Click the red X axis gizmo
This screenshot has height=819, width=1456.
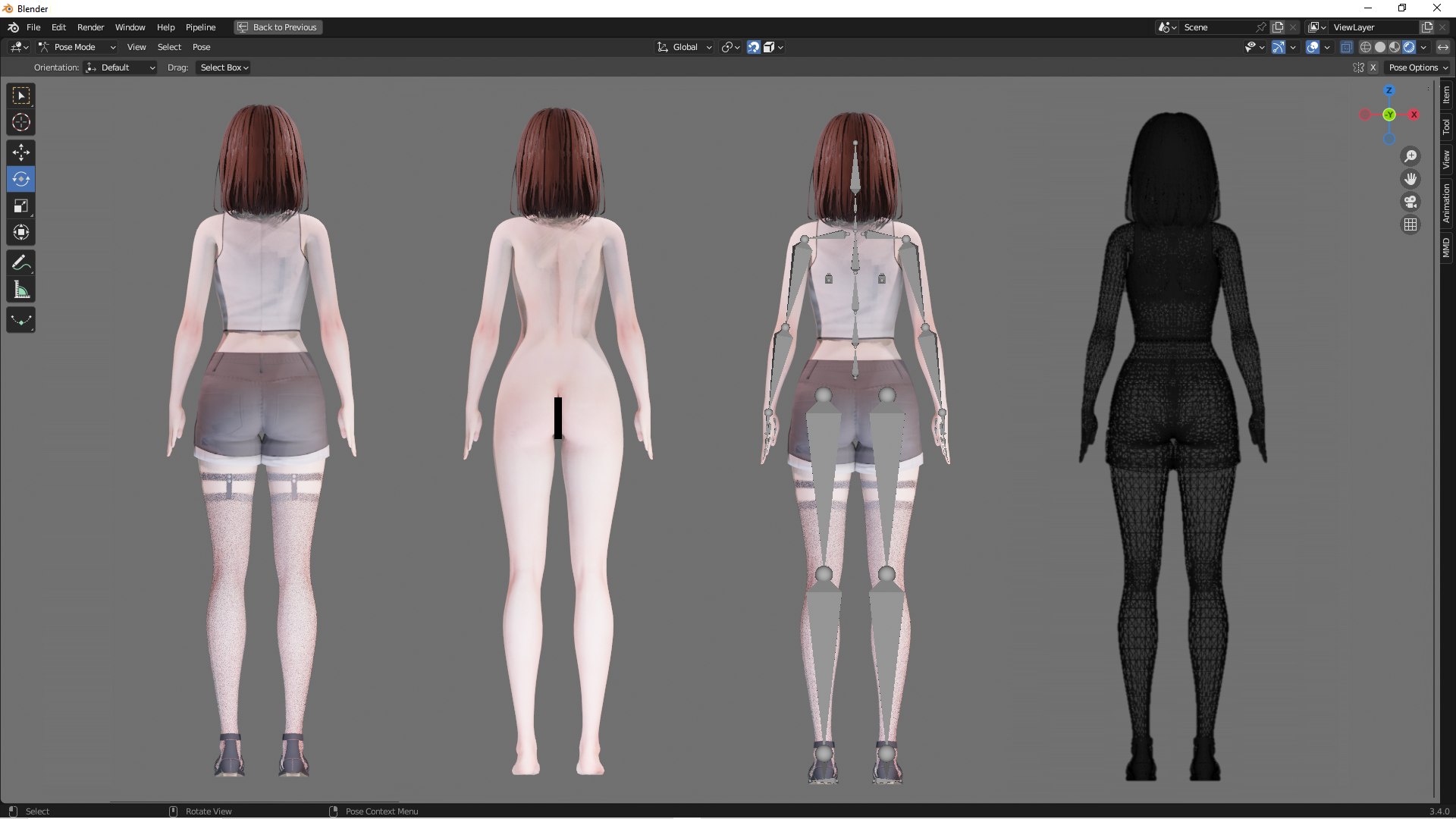pyautogui.click(x=1414, y=115)
